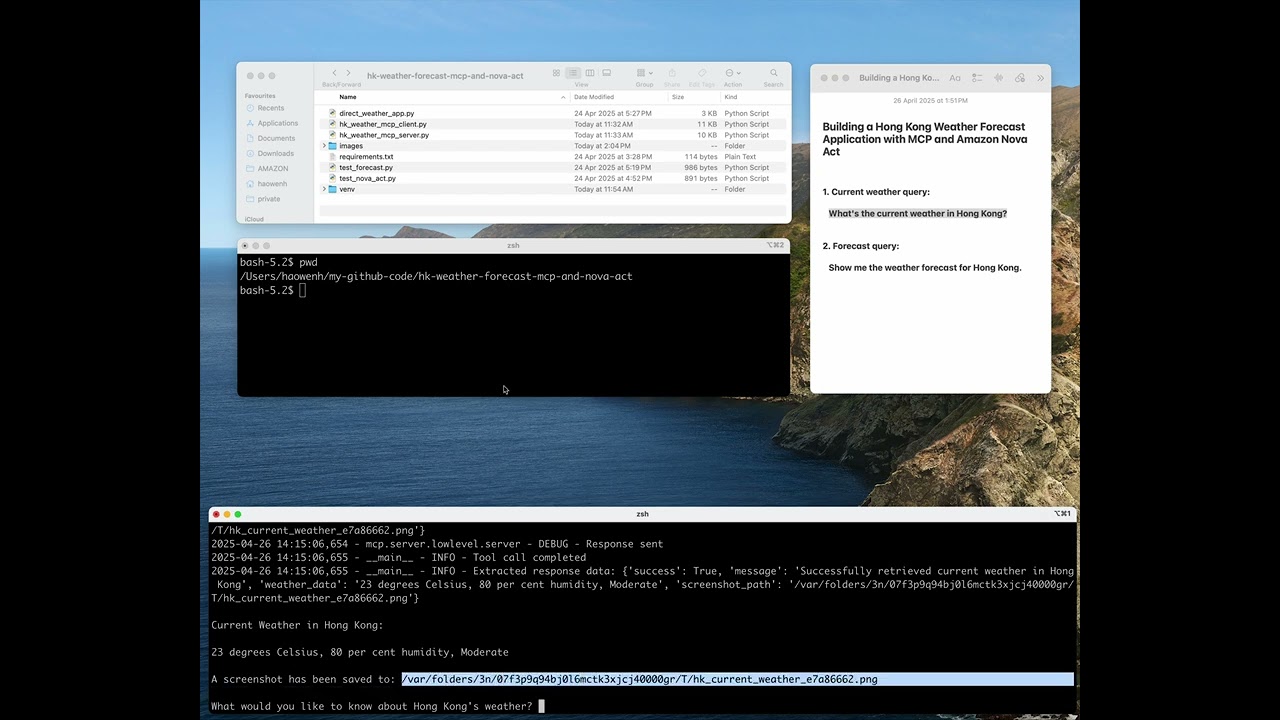Select test_nova_act.py file
The image size is (1280, 720).
coord(367,178)
